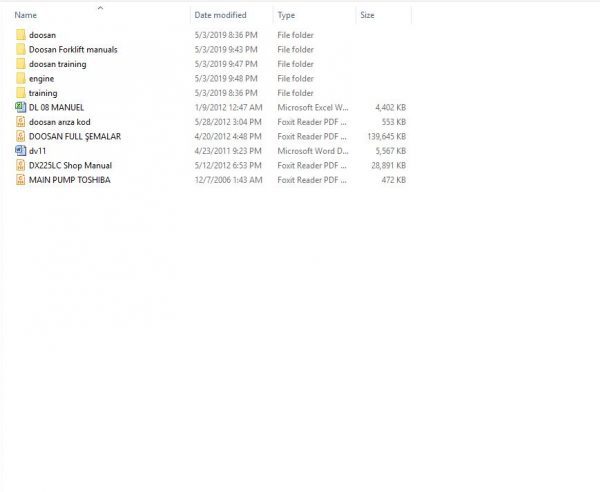Click the date '5/3/2019 9:43 PM'
Image resolution: width=600 pixels, height=492 pixels.
[226, 49]
